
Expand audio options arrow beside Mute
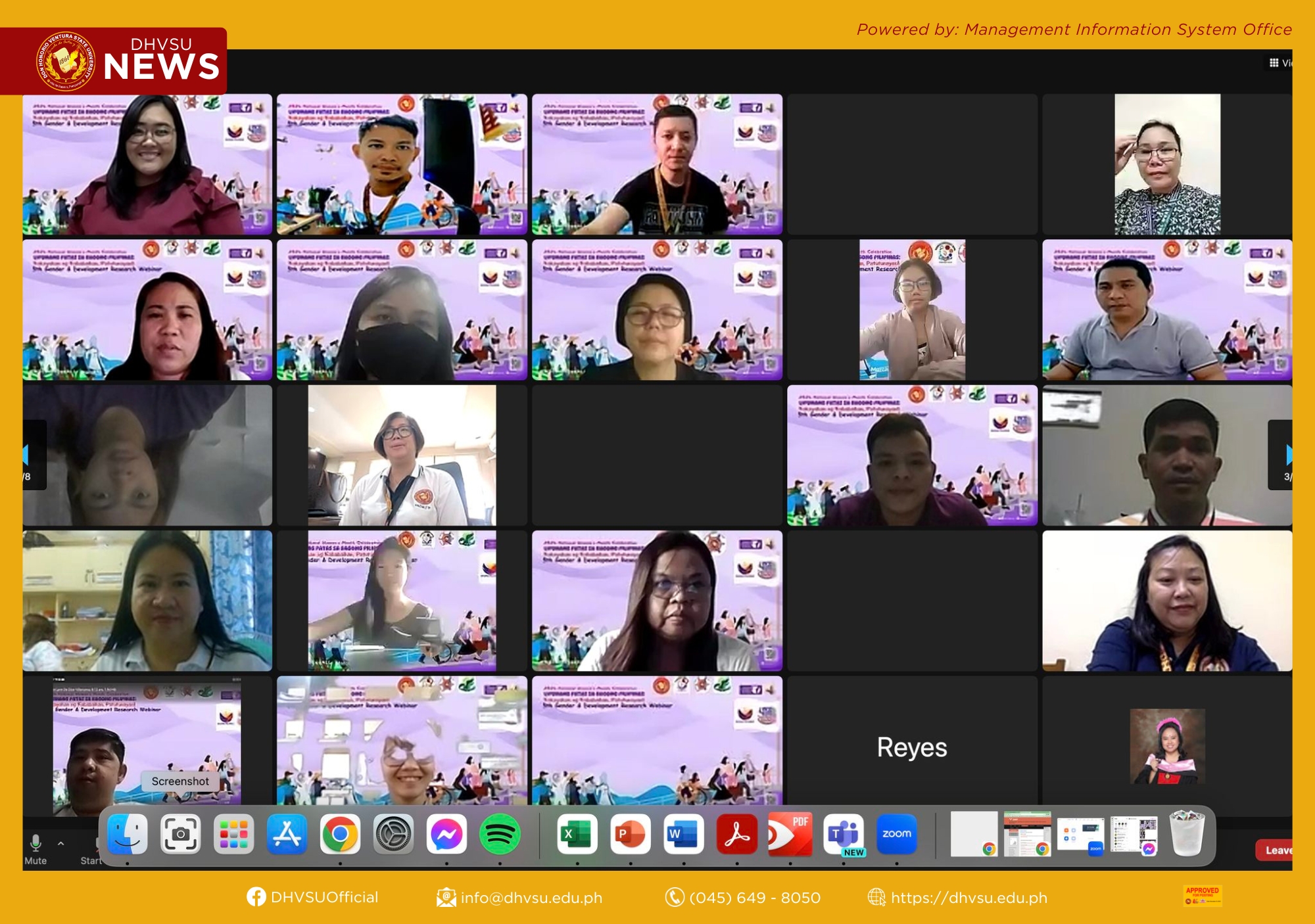tap(61, 843)
